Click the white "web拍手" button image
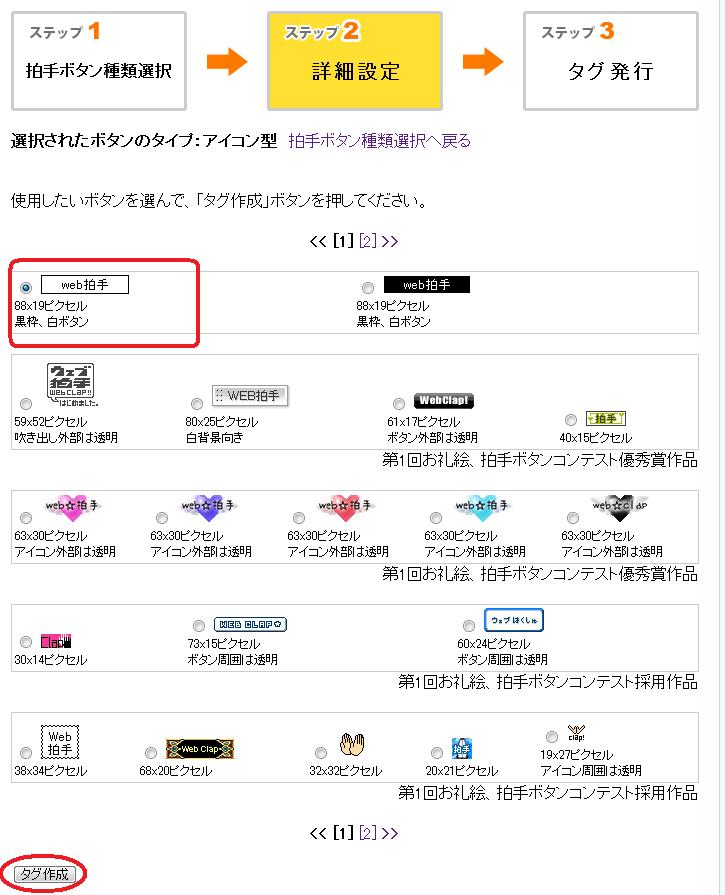 coord(85,285)
